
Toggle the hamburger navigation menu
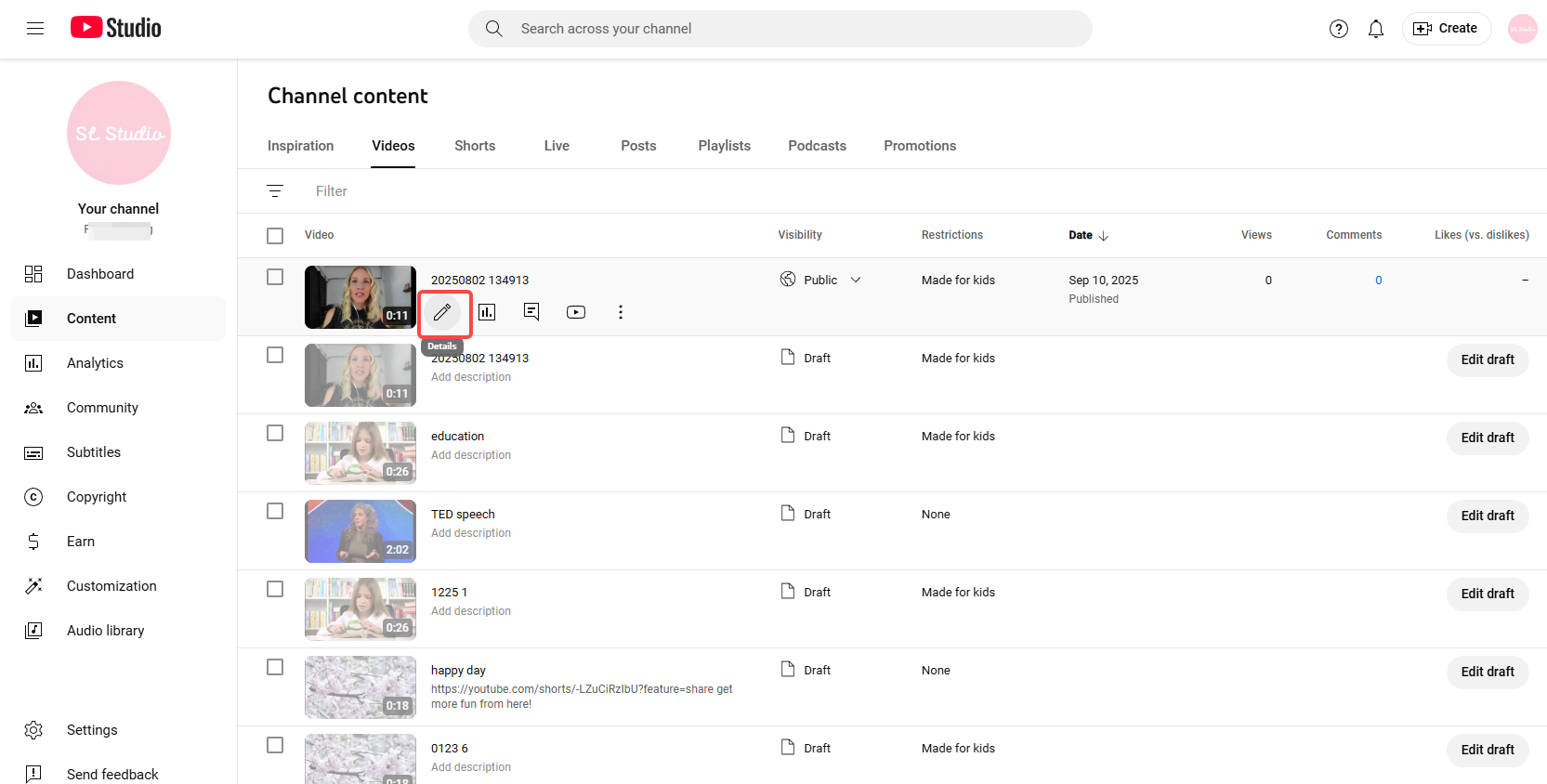tap(35, 29)
